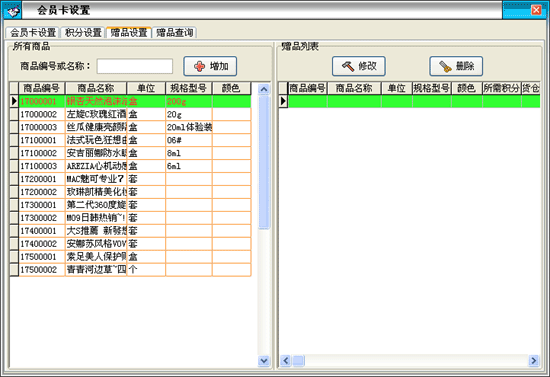Open the 赠品查询 tab

pos(174,33)
